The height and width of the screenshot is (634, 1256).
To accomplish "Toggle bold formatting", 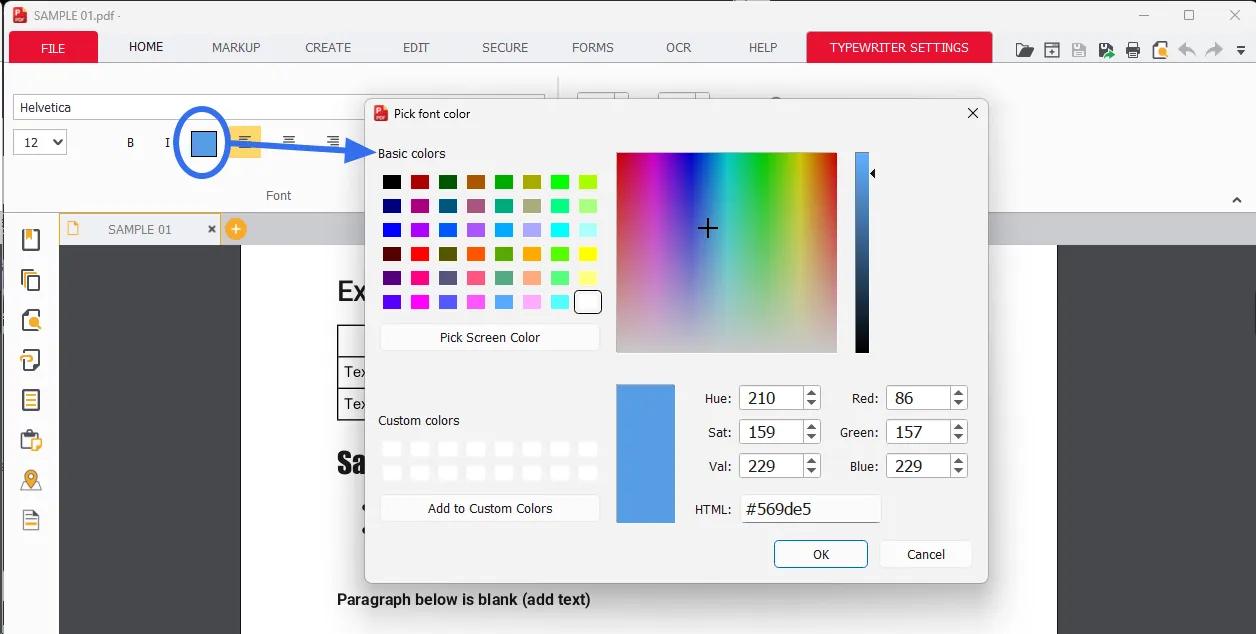I will [130, 143].
